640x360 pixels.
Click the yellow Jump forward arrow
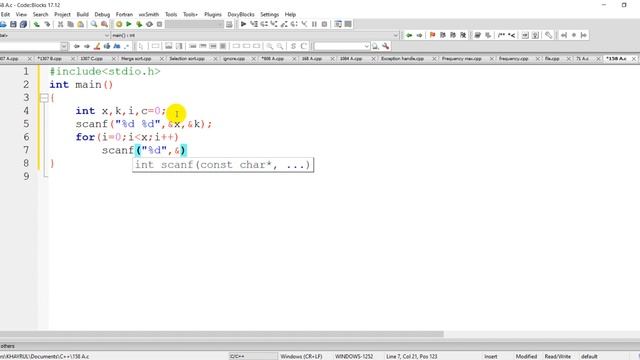(419, 36)
